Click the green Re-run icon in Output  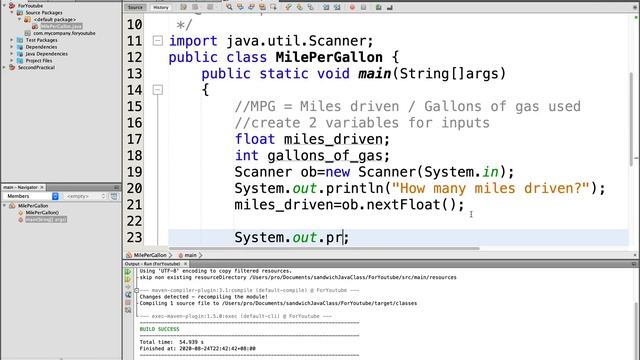click(x=128, y=271)
